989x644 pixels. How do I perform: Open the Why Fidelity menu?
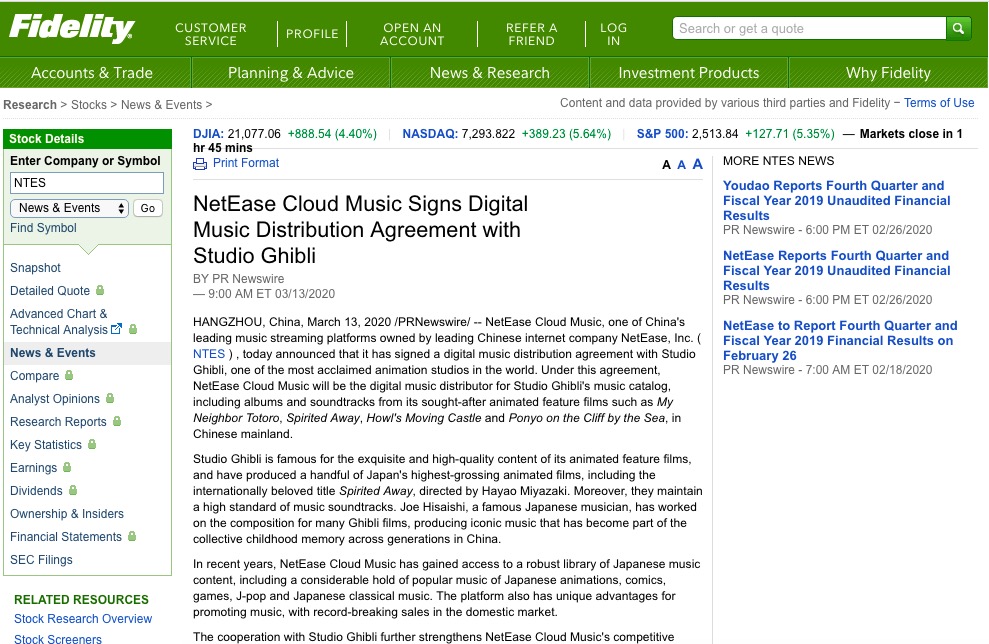tap(888, 73)
